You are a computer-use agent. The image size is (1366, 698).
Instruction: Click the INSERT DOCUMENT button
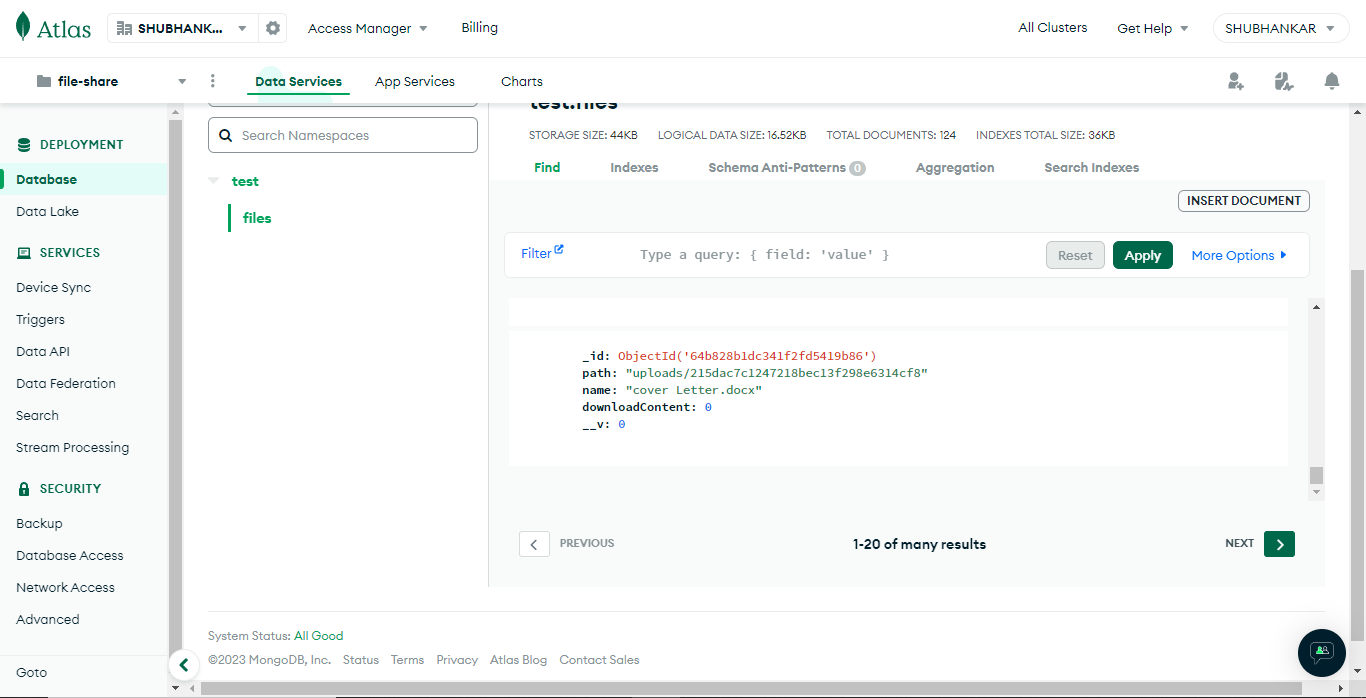tap(1244, 200)
